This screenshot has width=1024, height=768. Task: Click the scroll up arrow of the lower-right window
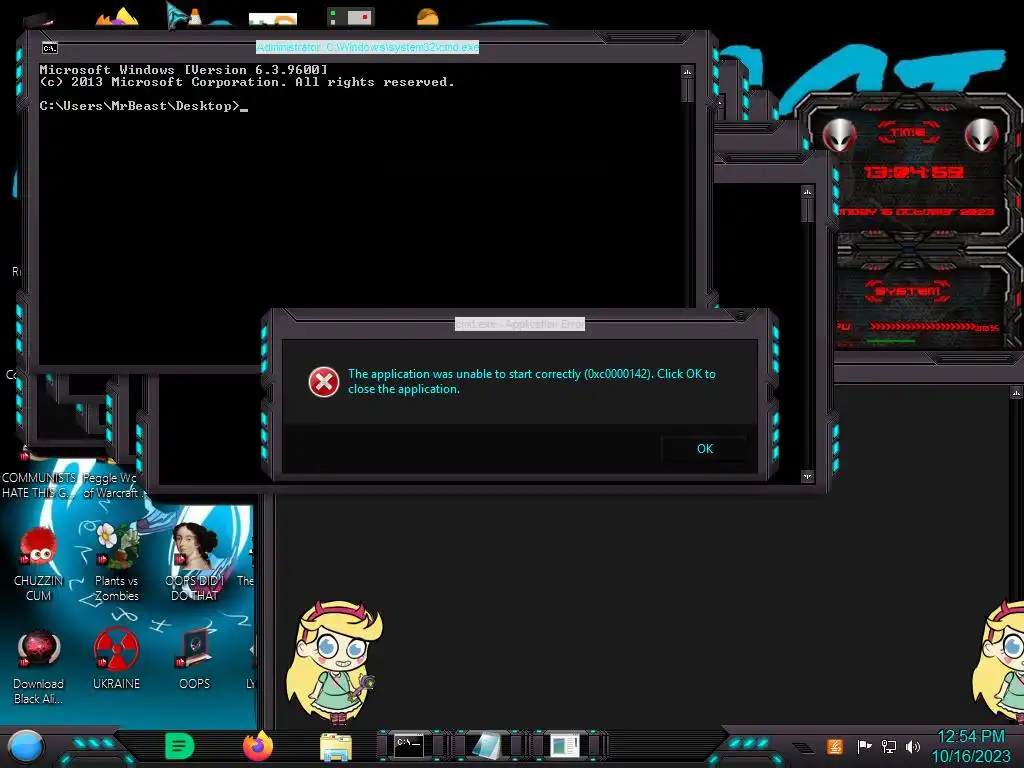click(1016, 392)
